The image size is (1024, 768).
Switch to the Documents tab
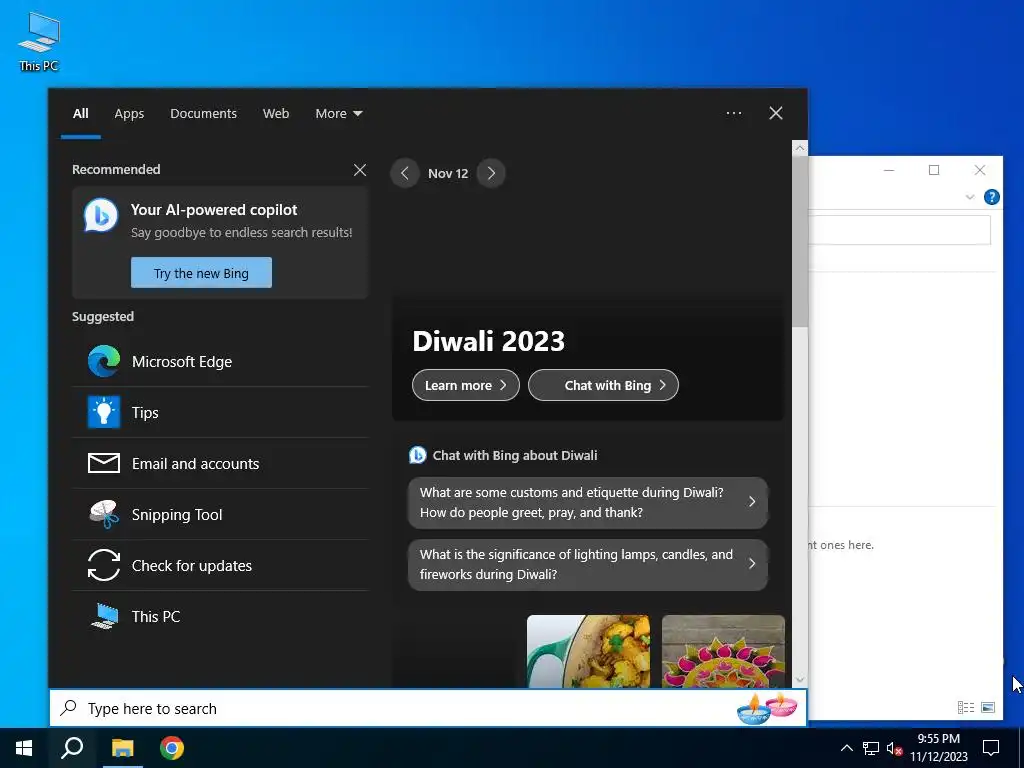click(x=203, y=114)
